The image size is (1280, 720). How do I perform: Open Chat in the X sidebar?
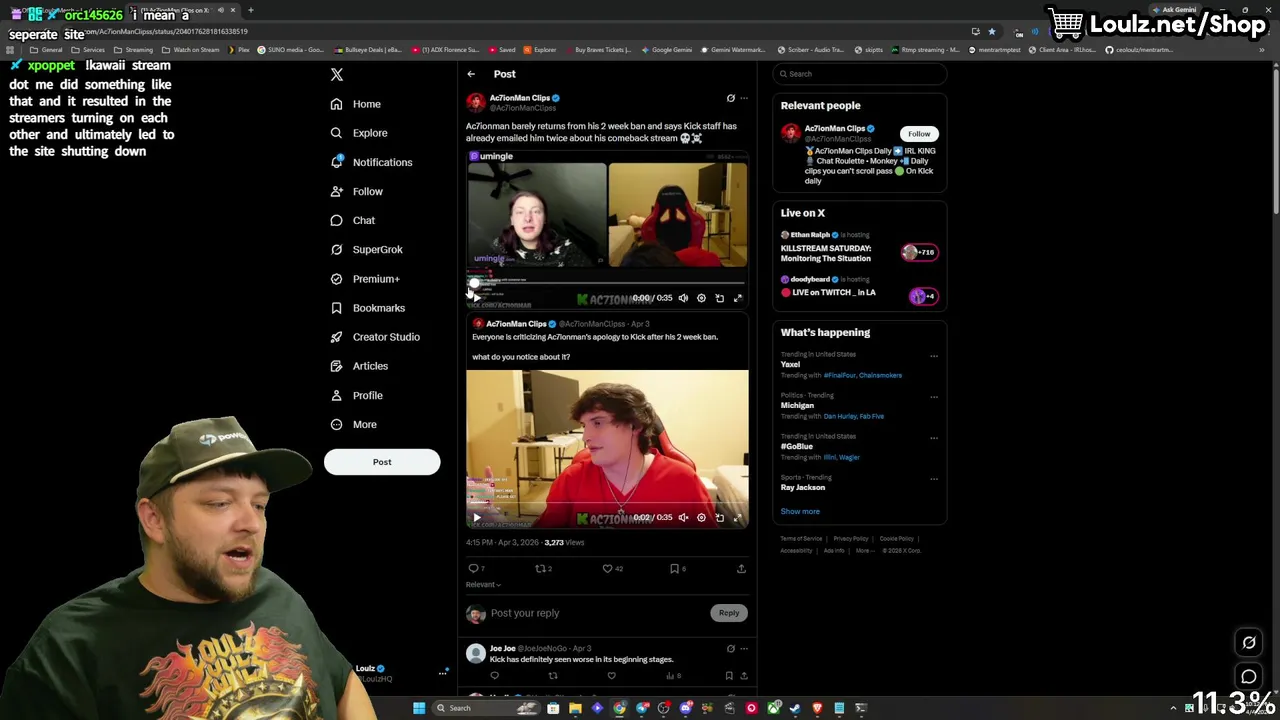click(353, 220)
